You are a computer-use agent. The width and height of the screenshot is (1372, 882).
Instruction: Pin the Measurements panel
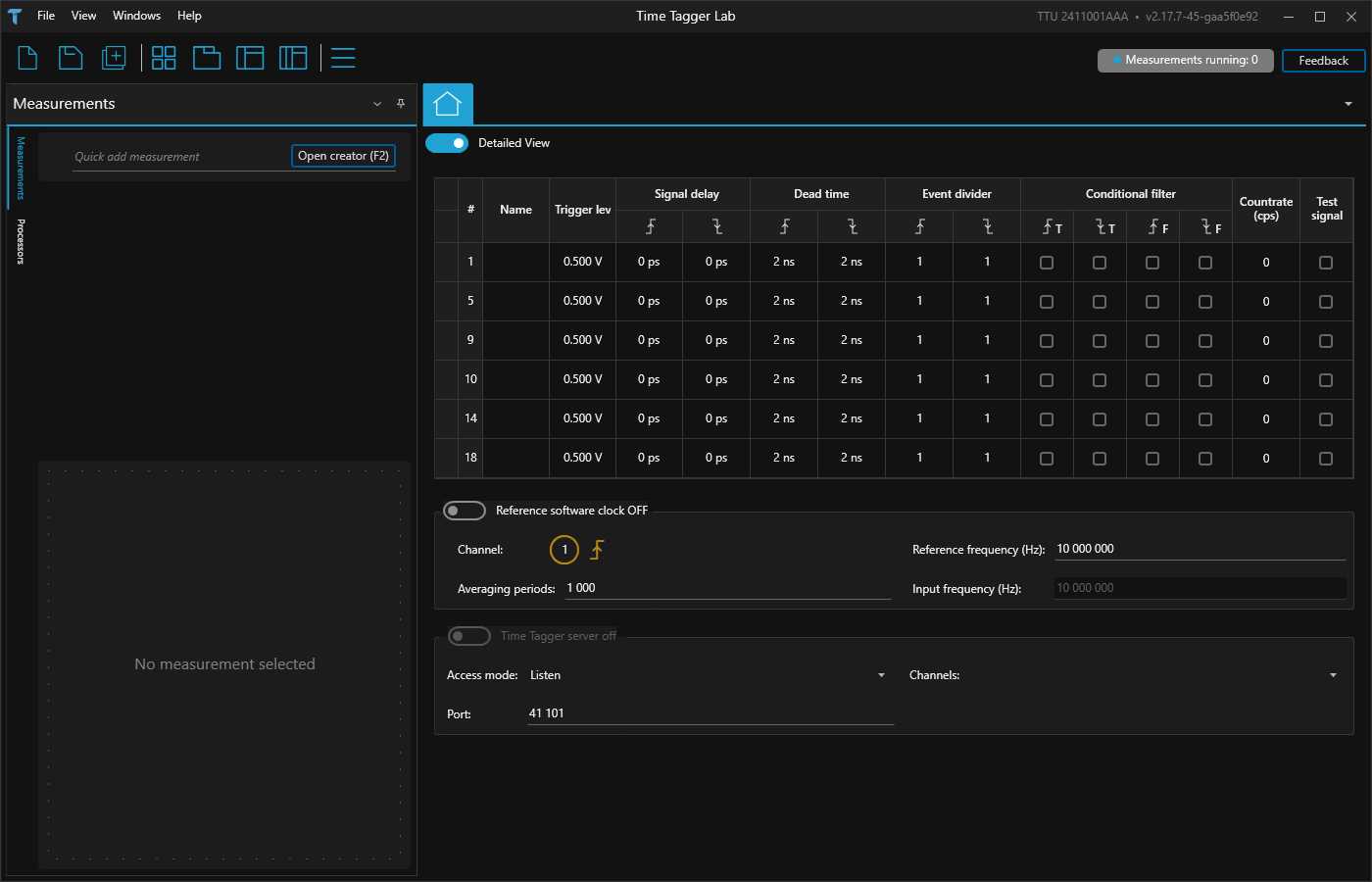[401, 104]
